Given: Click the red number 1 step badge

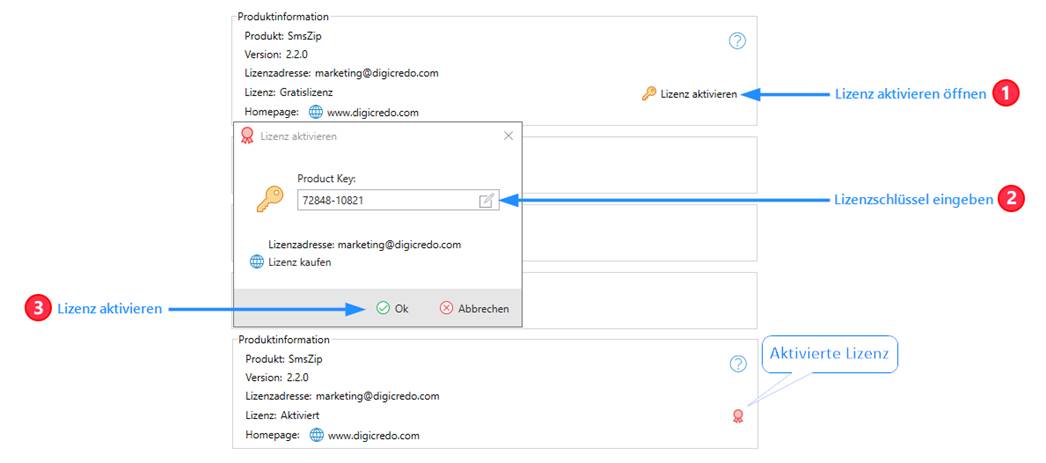Looking at the screenshot, I should [1006, 93].
